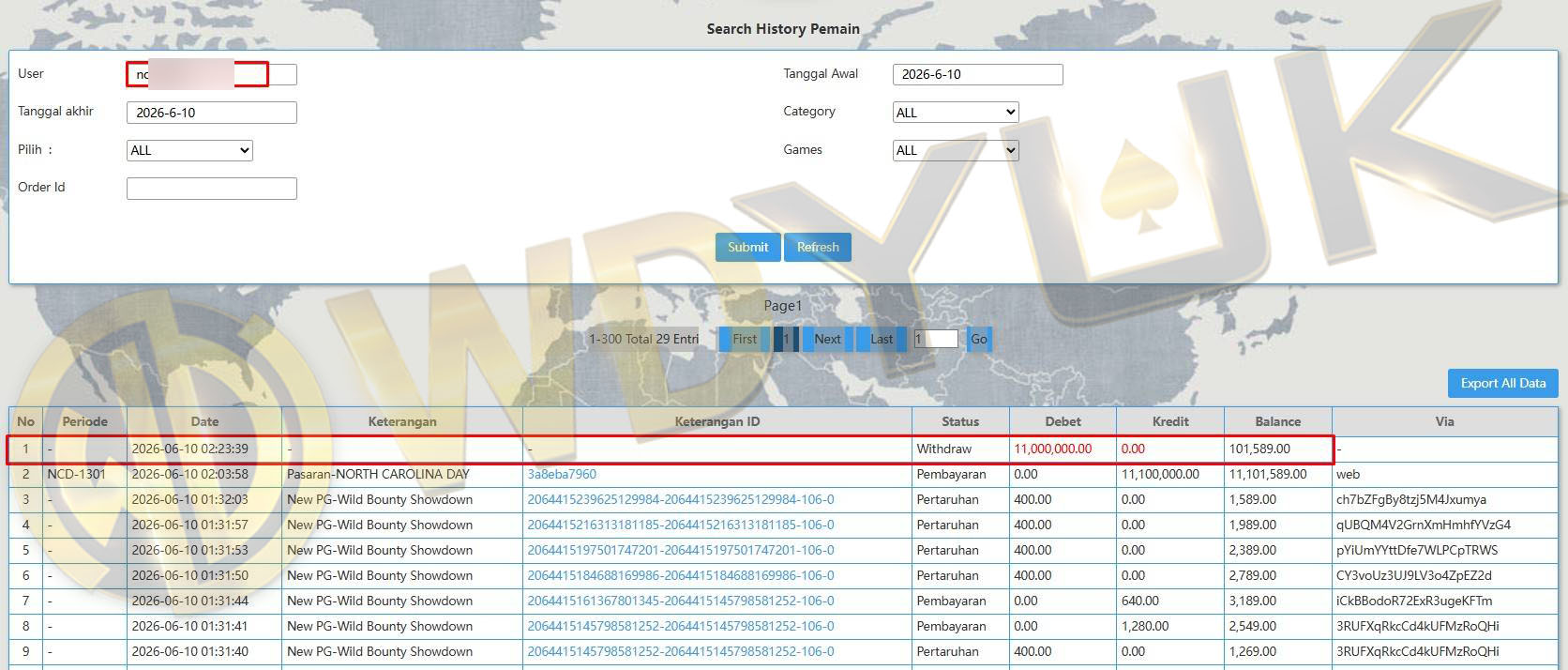Click periode NCD-1301
The height and width of the screenshot is (670, 1568).
76,474
